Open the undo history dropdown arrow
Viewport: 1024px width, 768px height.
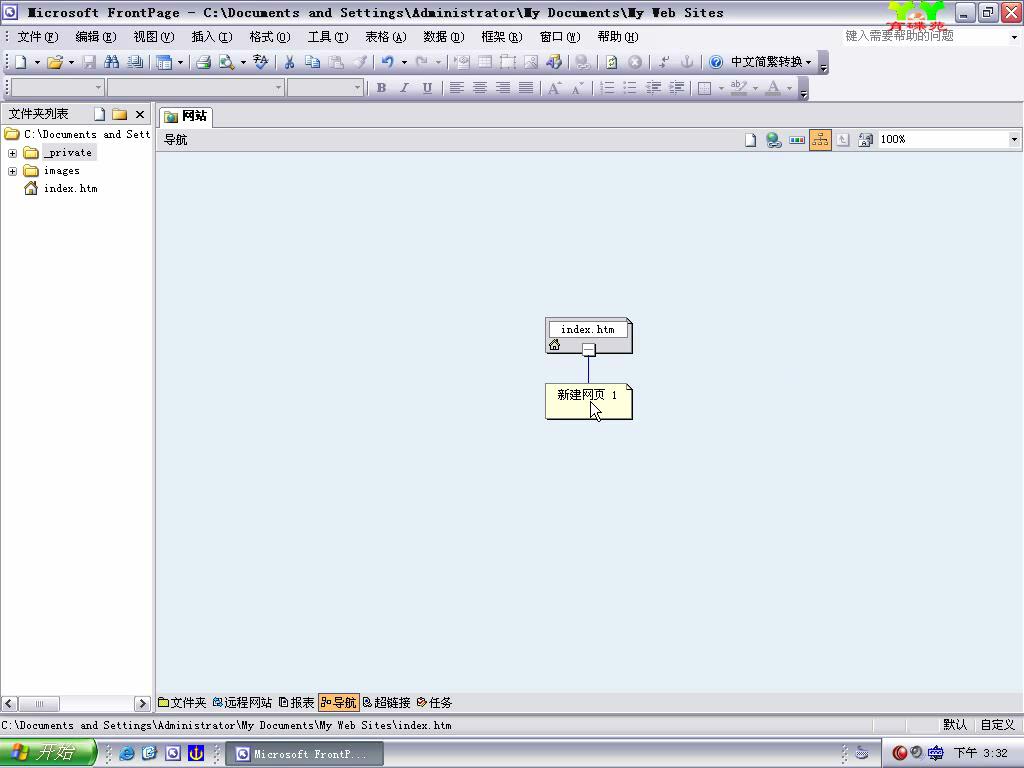404,63
